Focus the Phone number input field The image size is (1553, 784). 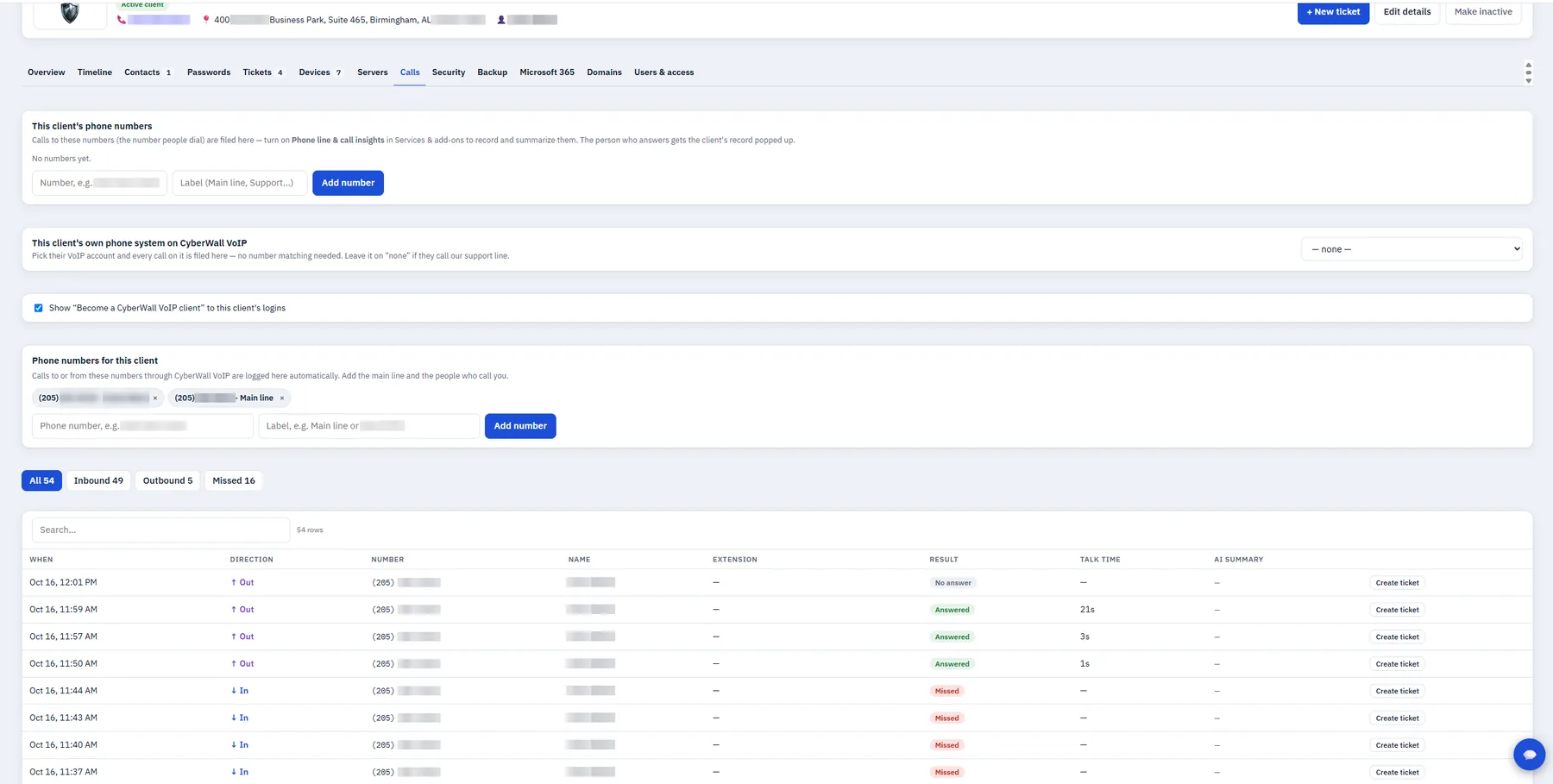(x=142, y=426)
